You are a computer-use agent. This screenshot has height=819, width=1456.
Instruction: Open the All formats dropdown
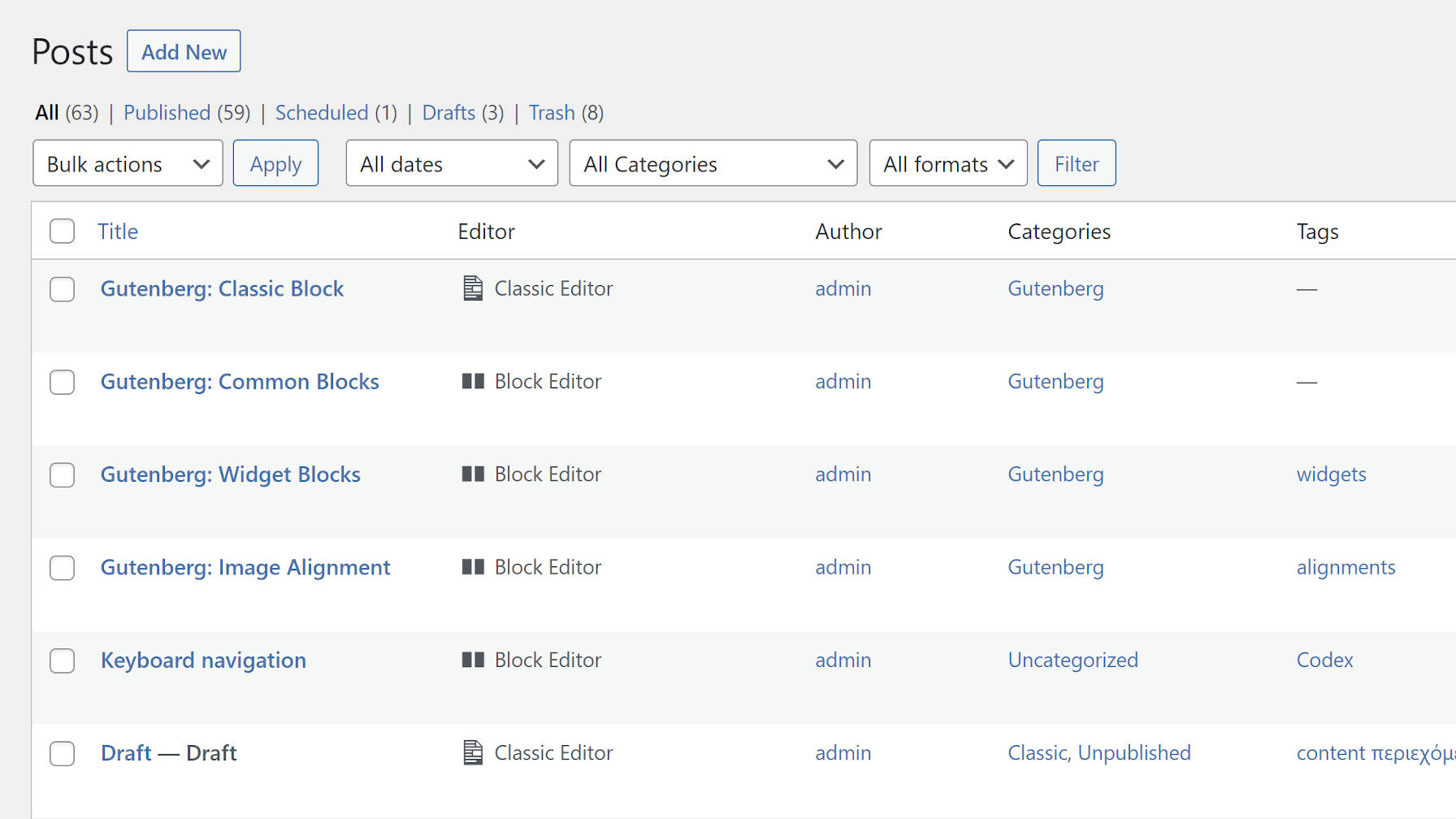[x=947, y=163]
